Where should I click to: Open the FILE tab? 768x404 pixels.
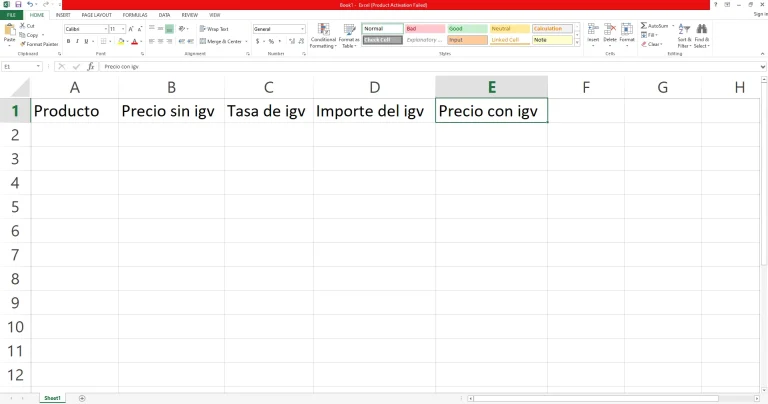tap(11, 15)
